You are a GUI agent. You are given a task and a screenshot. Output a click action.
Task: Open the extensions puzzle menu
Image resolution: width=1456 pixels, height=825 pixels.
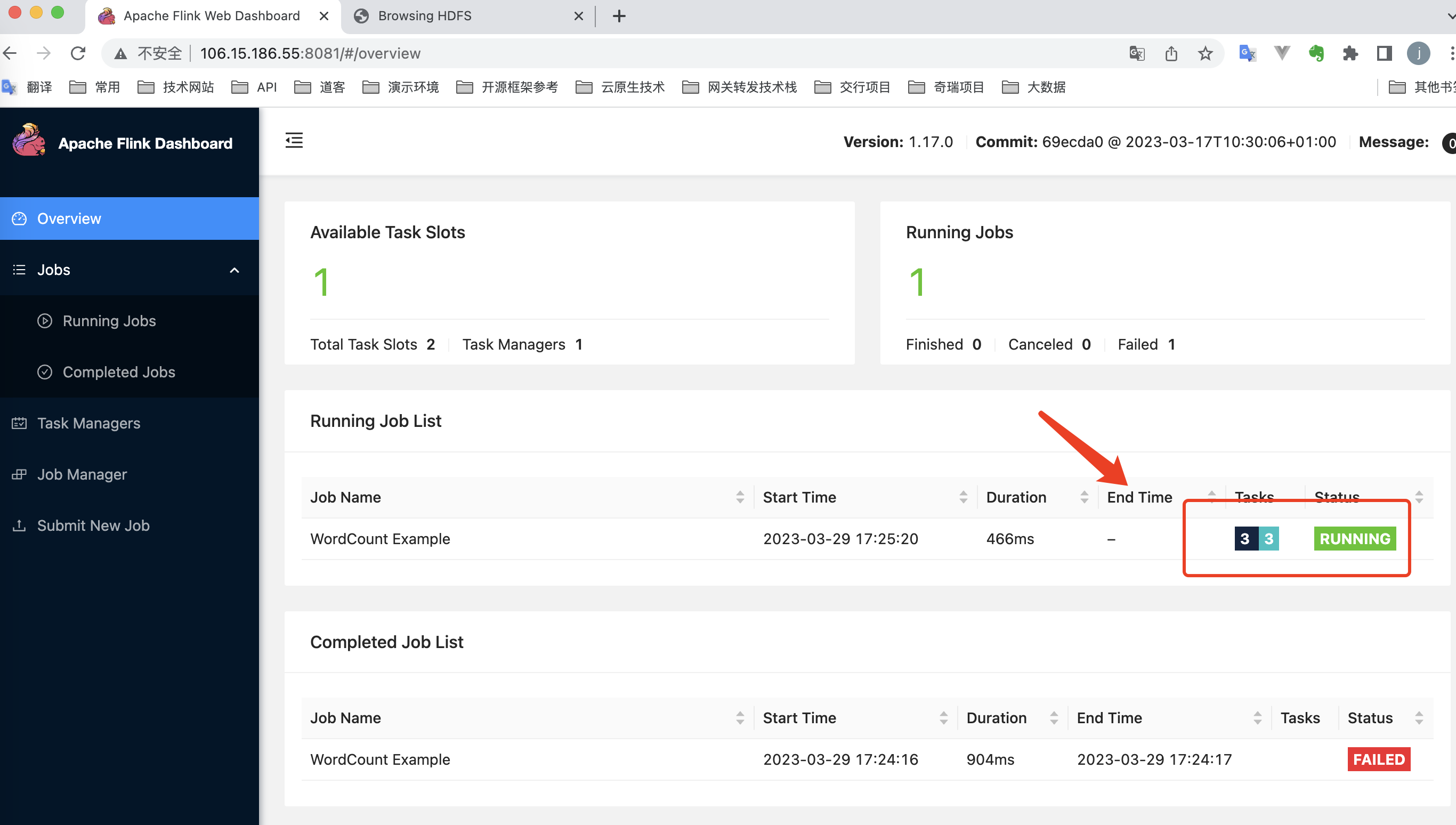click(x=1350, y=53)
